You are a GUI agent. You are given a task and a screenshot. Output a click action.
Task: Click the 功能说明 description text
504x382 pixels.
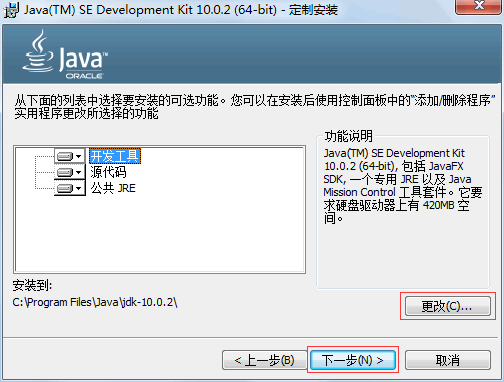coord(403,186)
